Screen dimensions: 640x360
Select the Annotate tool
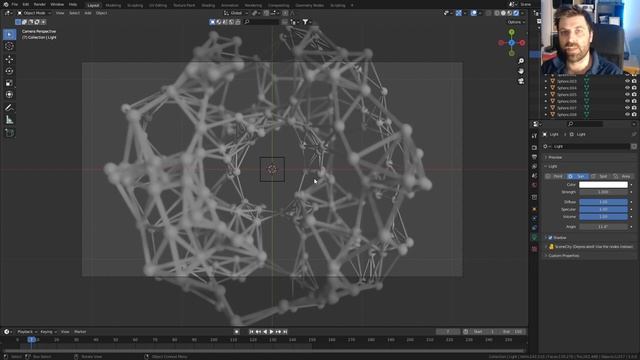pyautogui.click(x=9, y=108)
